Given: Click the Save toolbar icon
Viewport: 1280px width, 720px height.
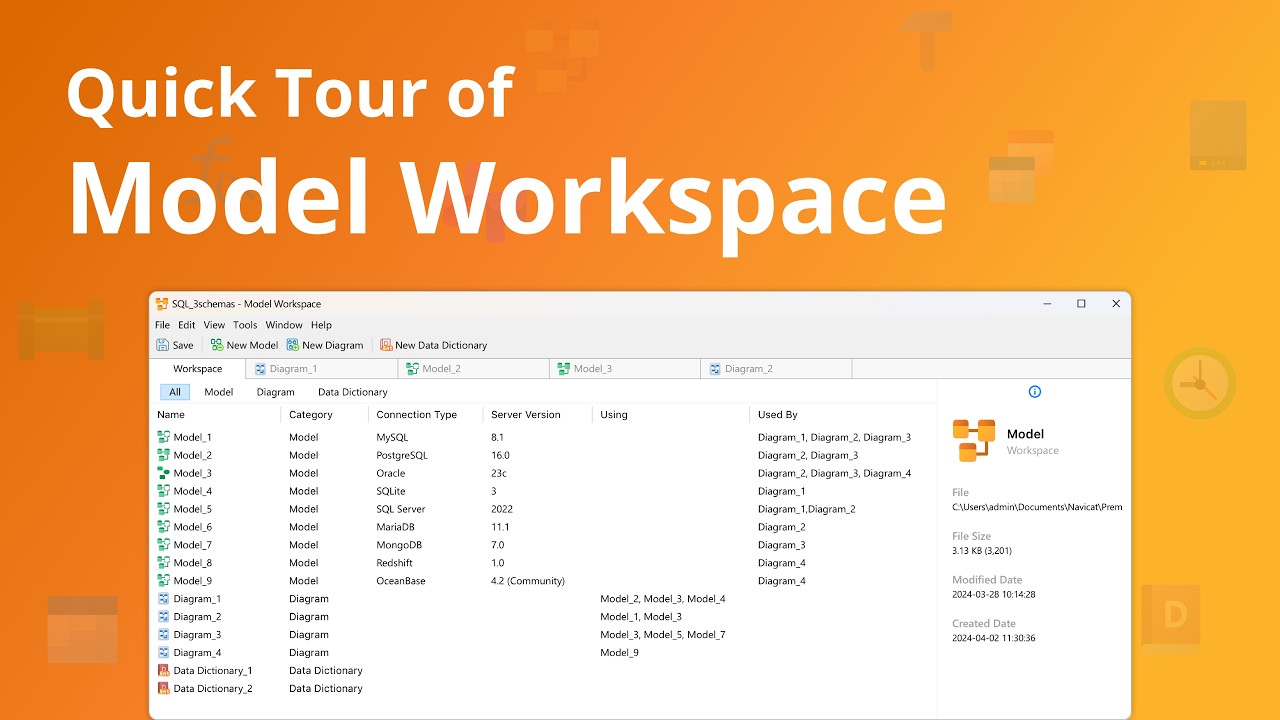Looking at the screenshot, I should (162, 345).
